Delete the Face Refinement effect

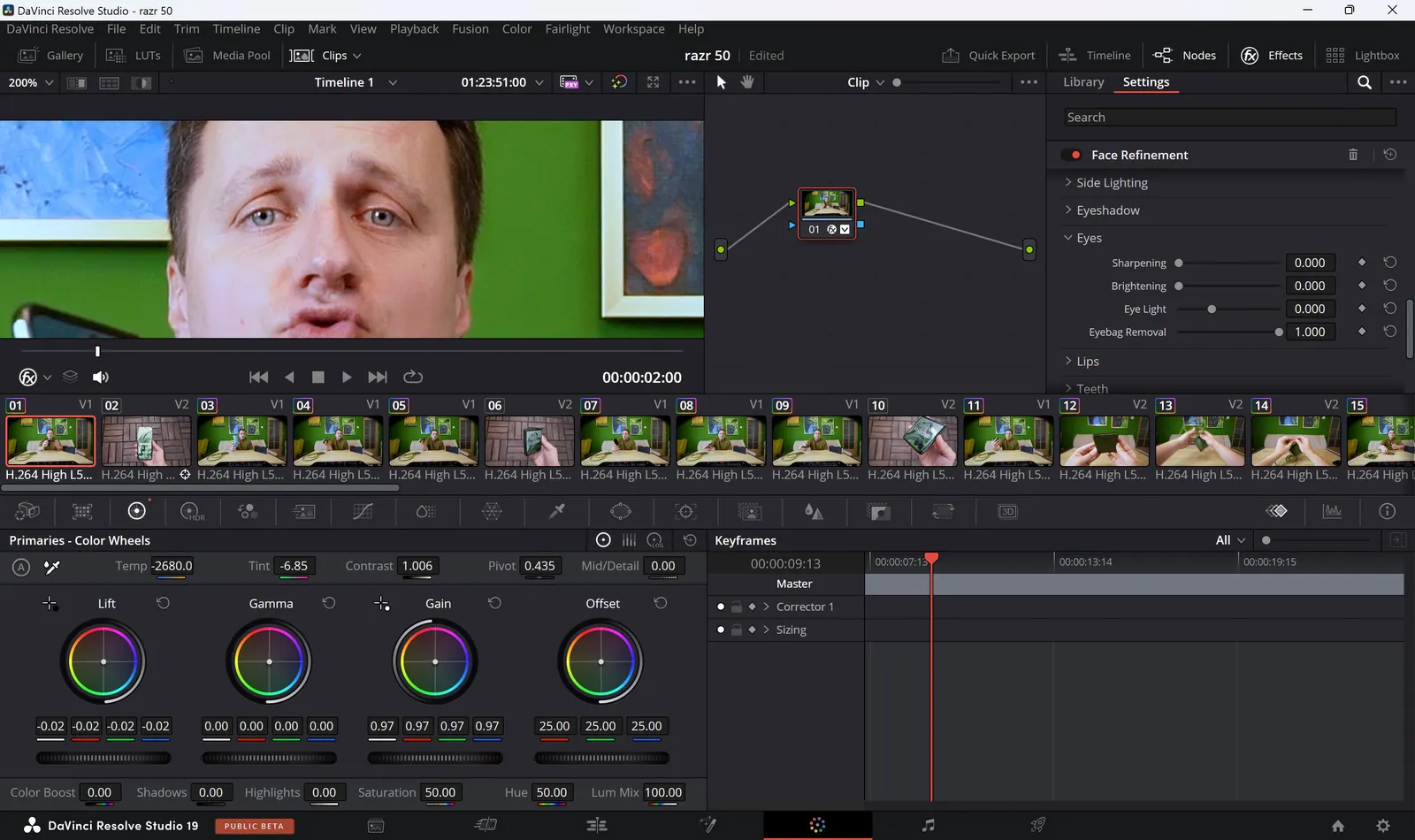coord(1352,155)
